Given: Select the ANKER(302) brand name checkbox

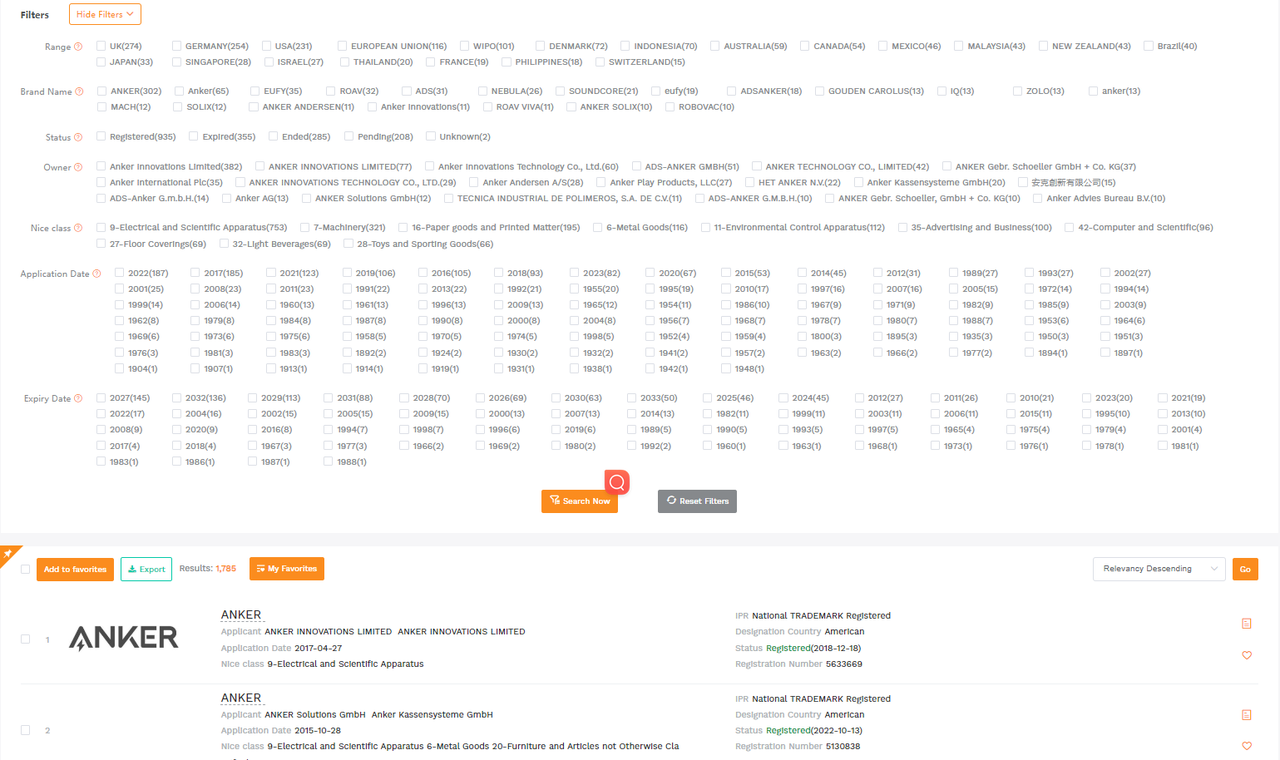Looking at the screenshot, I should click(x=102, y=91).
